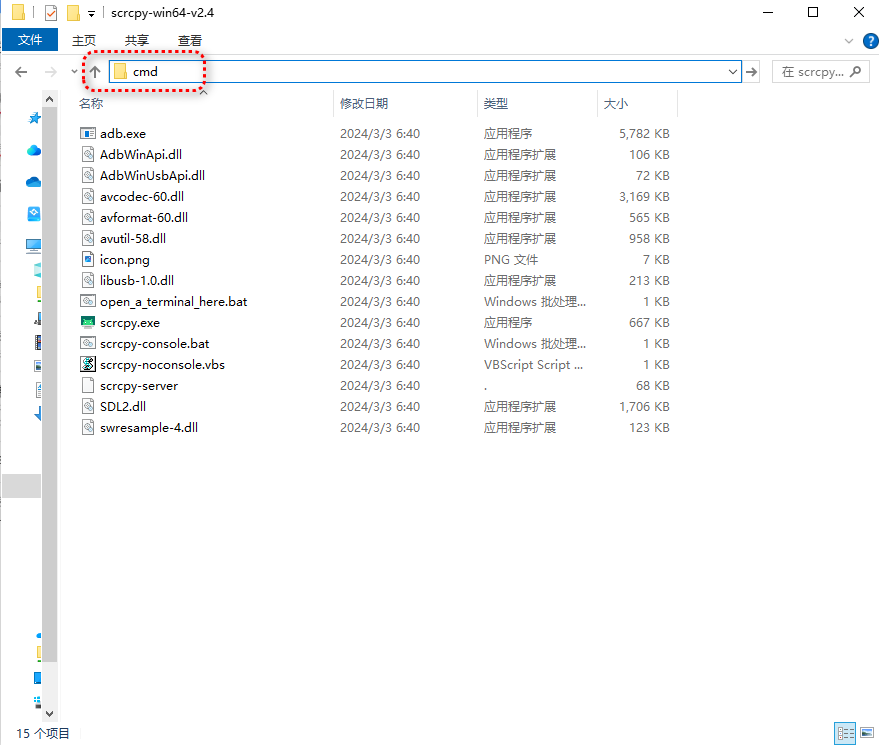Open the Quick Access Toolbar customize dropdown
This screenshot has height=745, width=879.
[x=91, y=14]
